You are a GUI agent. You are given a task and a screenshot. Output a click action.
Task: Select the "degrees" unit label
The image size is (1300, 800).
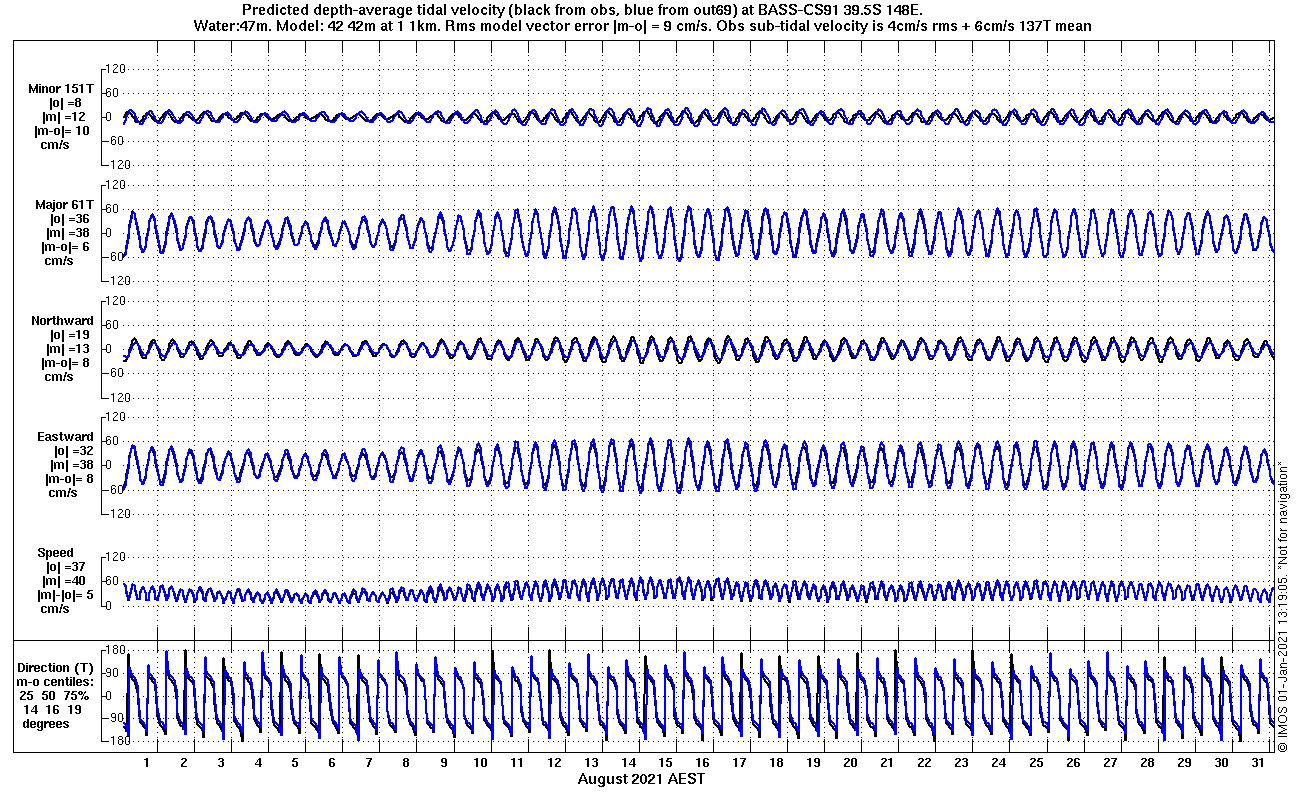[46, 724]
